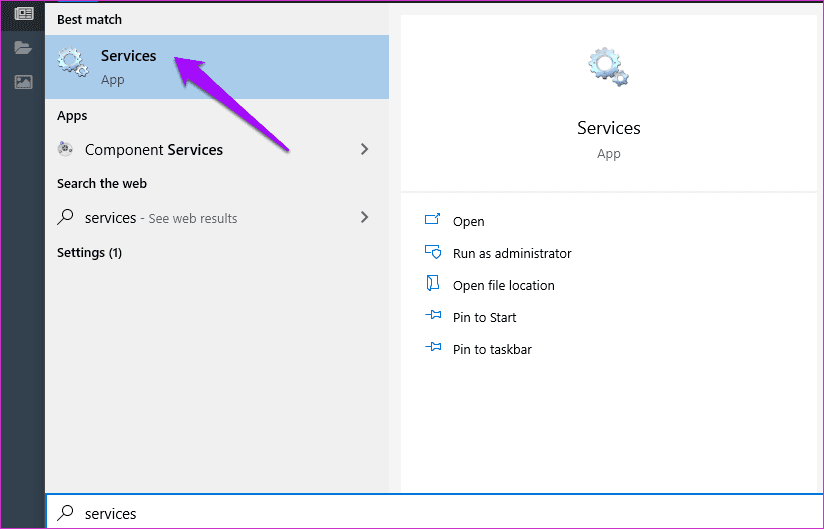This screenshot has height=529, width=824.
Task: Click the Services gear icon in best match
Action: pyautogui.click(x=73, y=63)
